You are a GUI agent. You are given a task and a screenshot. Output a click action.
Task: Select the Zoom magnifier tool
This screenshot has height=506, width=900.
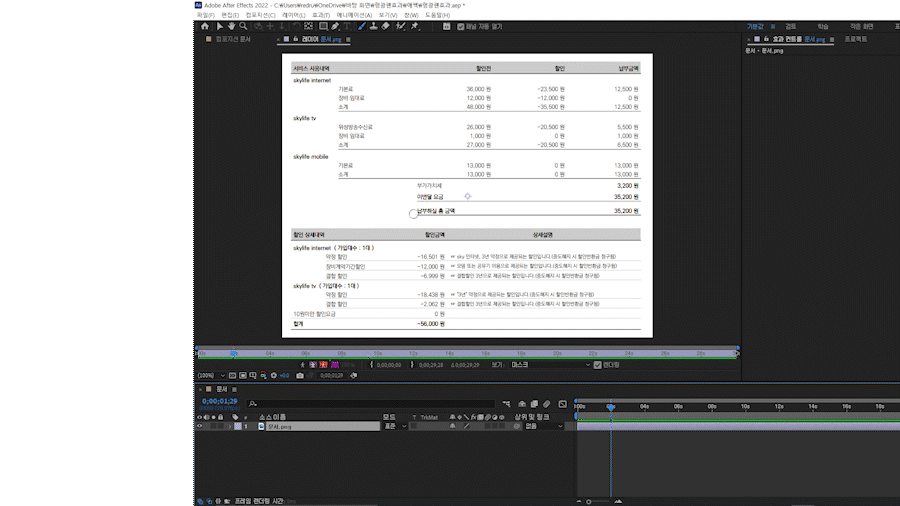(x=243, y=26)
